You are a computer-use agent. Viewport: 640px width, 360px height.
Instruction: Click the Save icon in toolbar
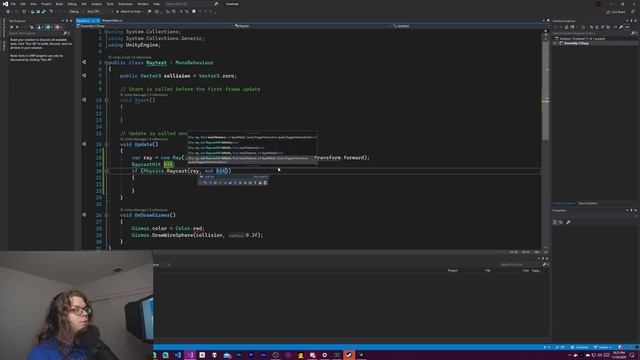pos(38,12)
